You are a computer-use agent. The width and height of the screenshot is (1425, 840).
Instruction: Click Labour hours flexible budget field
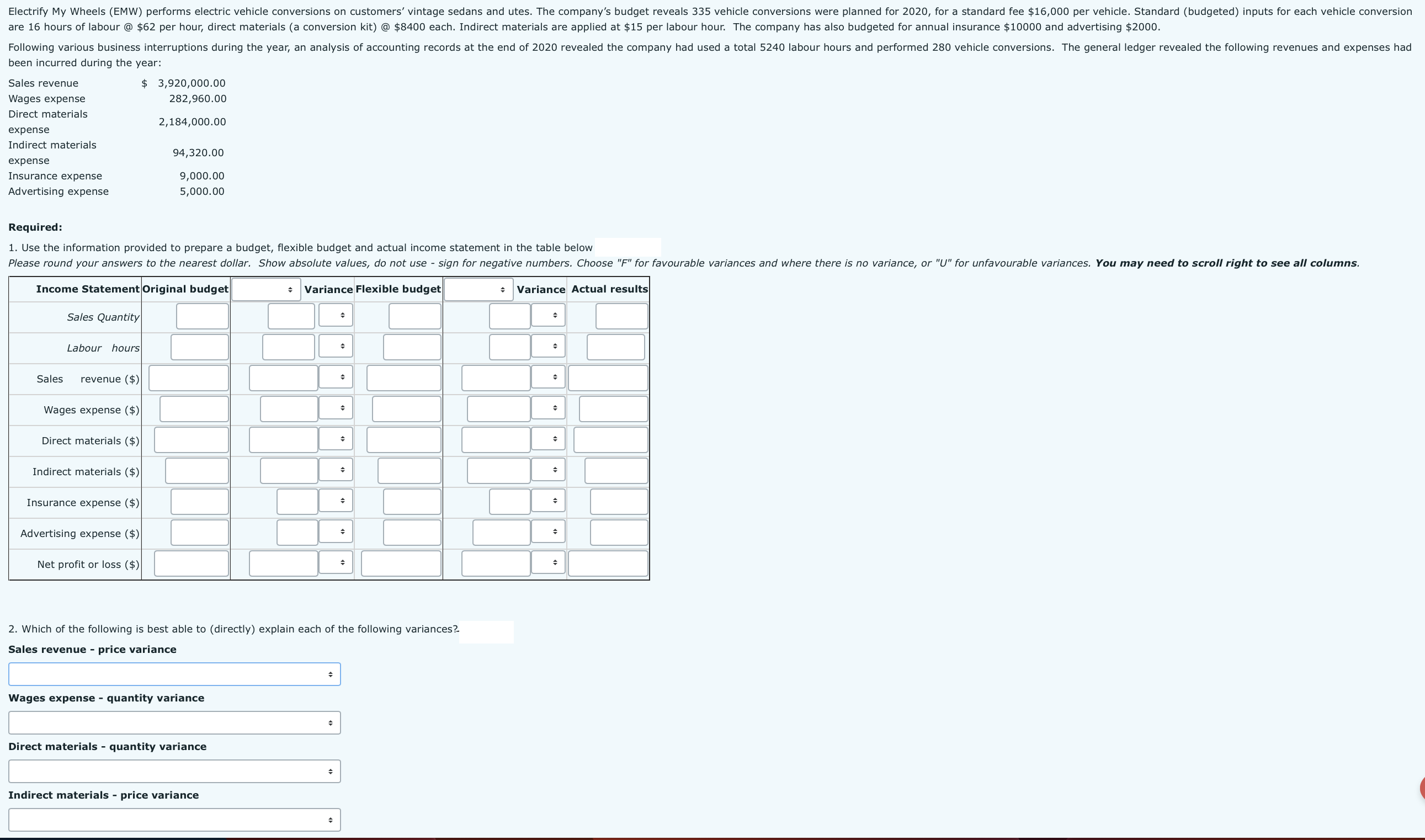pos(411,347)
